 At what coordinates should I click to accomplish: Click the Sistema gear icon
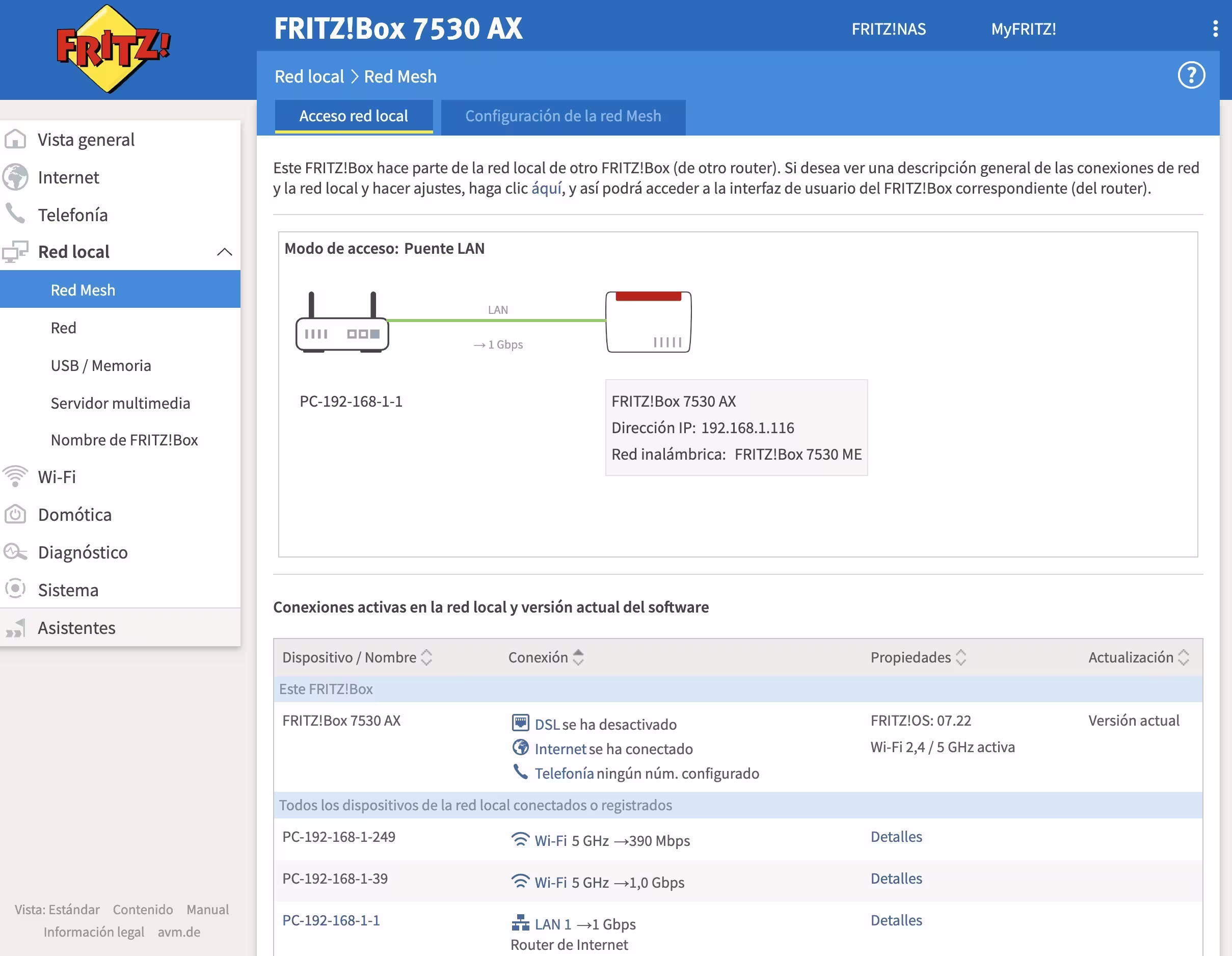[15, 589]
